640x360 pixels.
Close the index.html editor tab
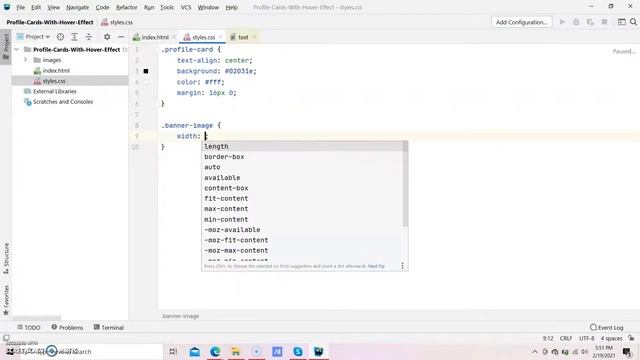tap(174, 37)
